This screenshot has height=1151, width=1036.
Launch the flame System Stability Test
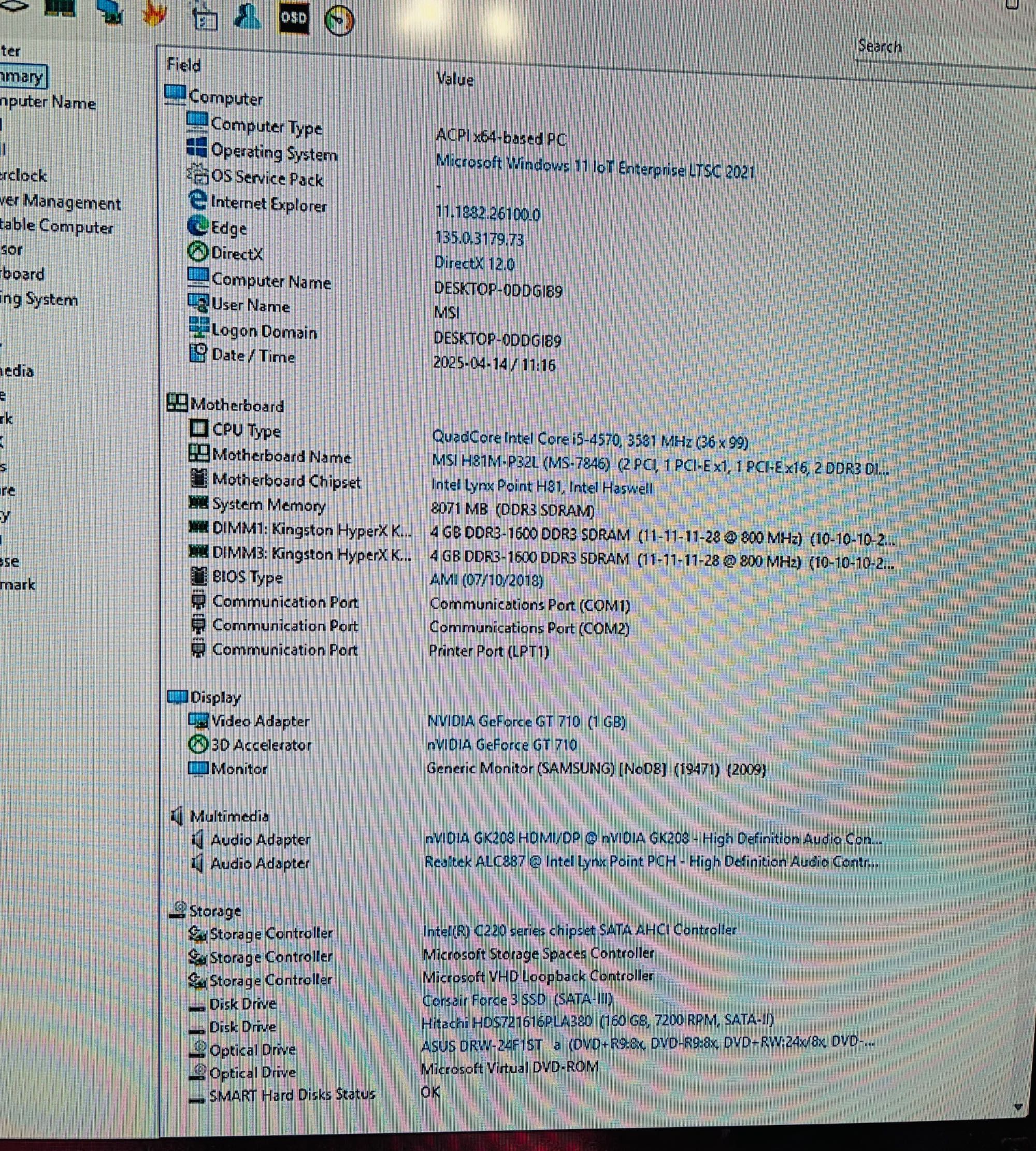[x=154, y=13]
